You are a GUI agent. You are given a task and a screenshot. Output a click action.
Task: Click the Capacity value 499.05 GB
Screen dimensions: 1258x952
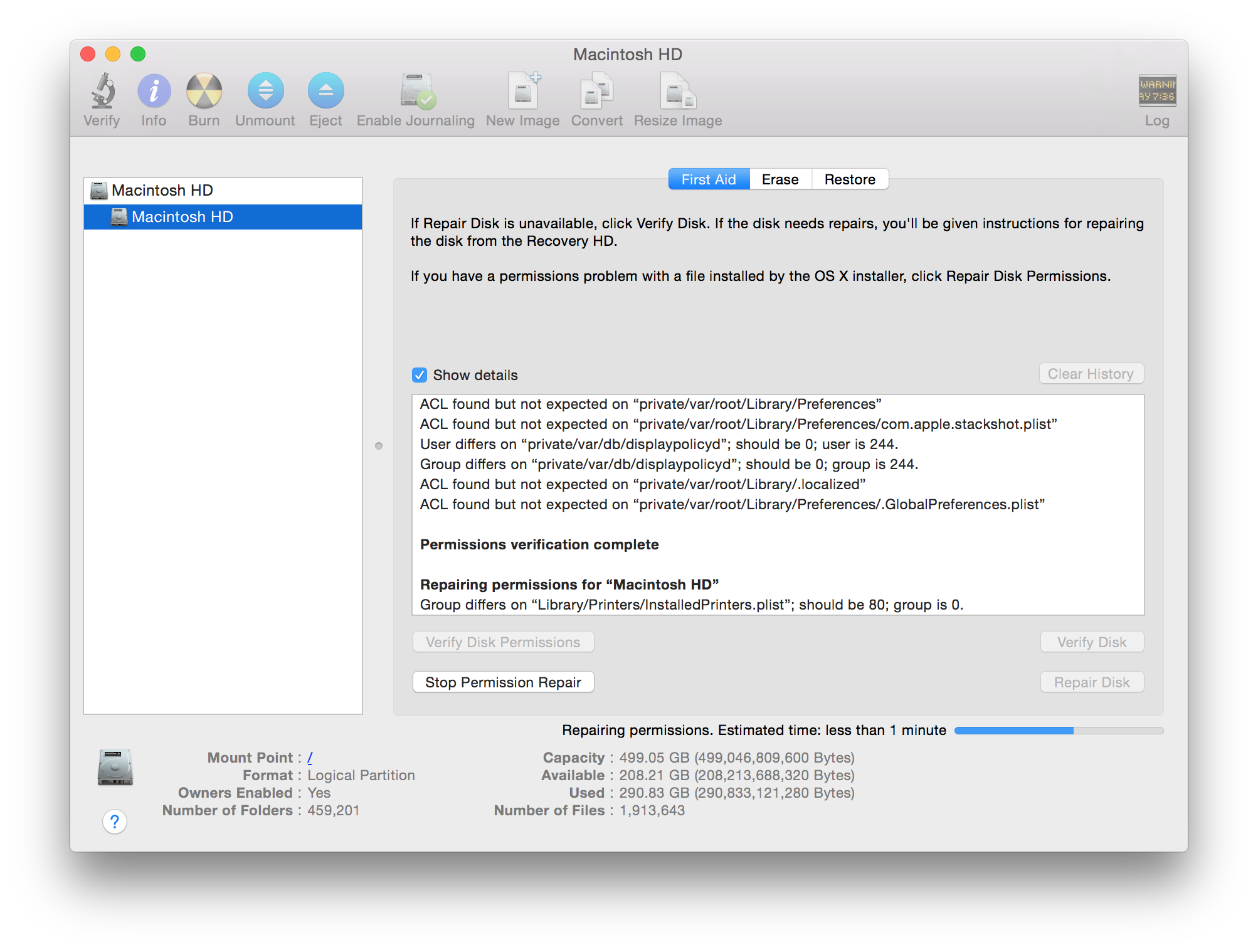point(737,758)
